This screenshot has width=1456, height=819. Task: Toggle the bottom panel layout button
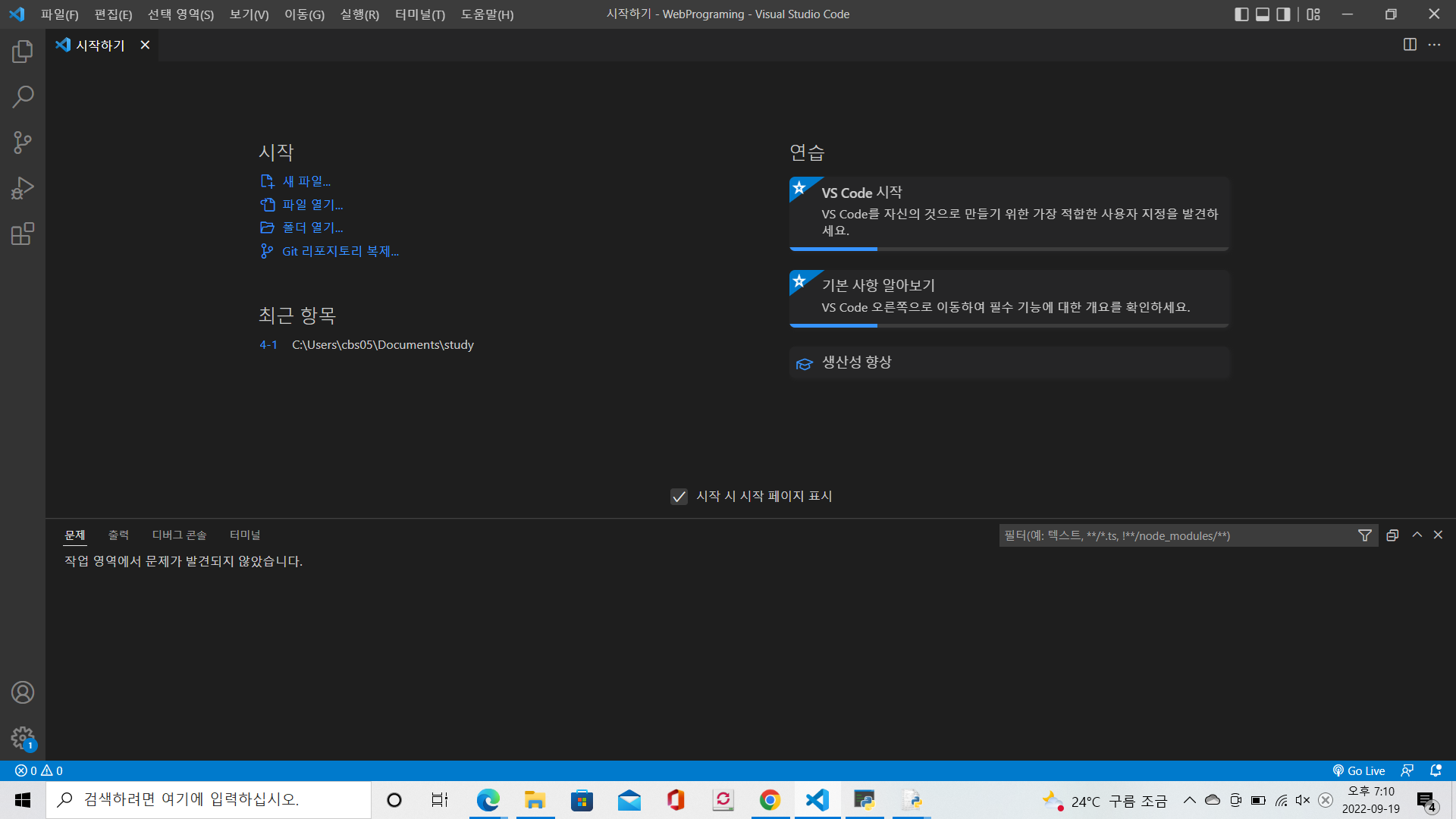point(1263,14)
